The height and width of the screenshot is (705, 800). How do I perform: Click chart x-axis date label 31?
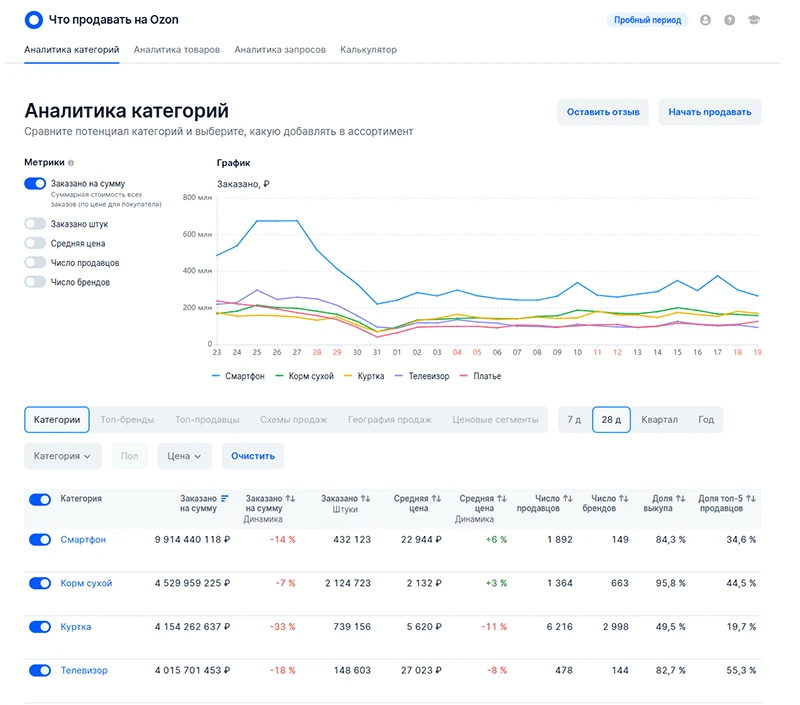coord(377,352)
